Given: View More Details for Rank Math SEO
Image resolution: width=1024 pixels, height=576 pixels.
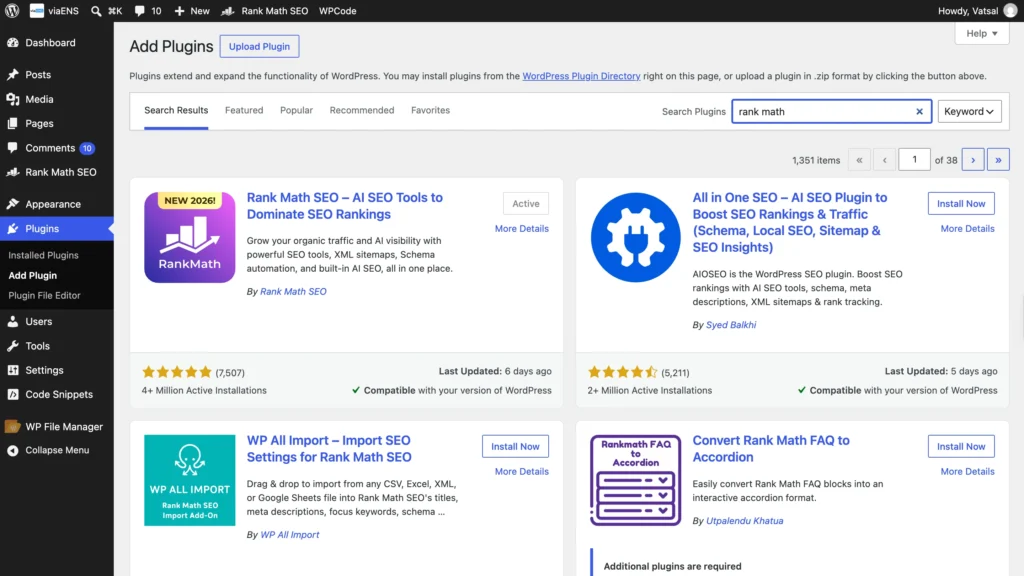Looking at the screenshot, I should point(521,229).
